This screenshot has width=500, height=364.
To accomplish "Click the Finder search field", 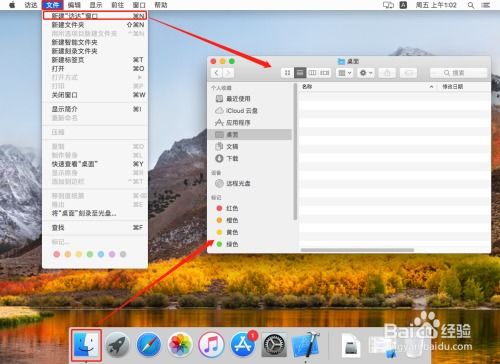I will 459,73.
